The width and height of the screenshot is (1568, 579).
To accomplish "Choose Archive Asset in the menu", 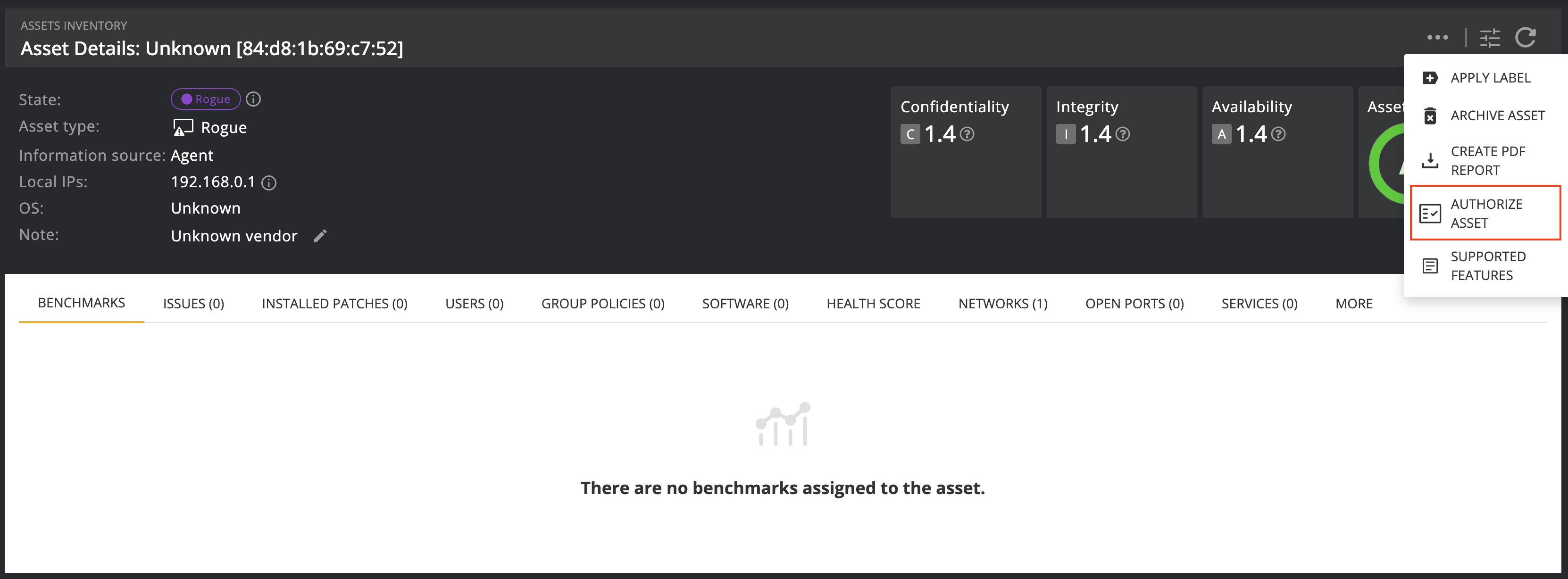I will point(1497,116).
